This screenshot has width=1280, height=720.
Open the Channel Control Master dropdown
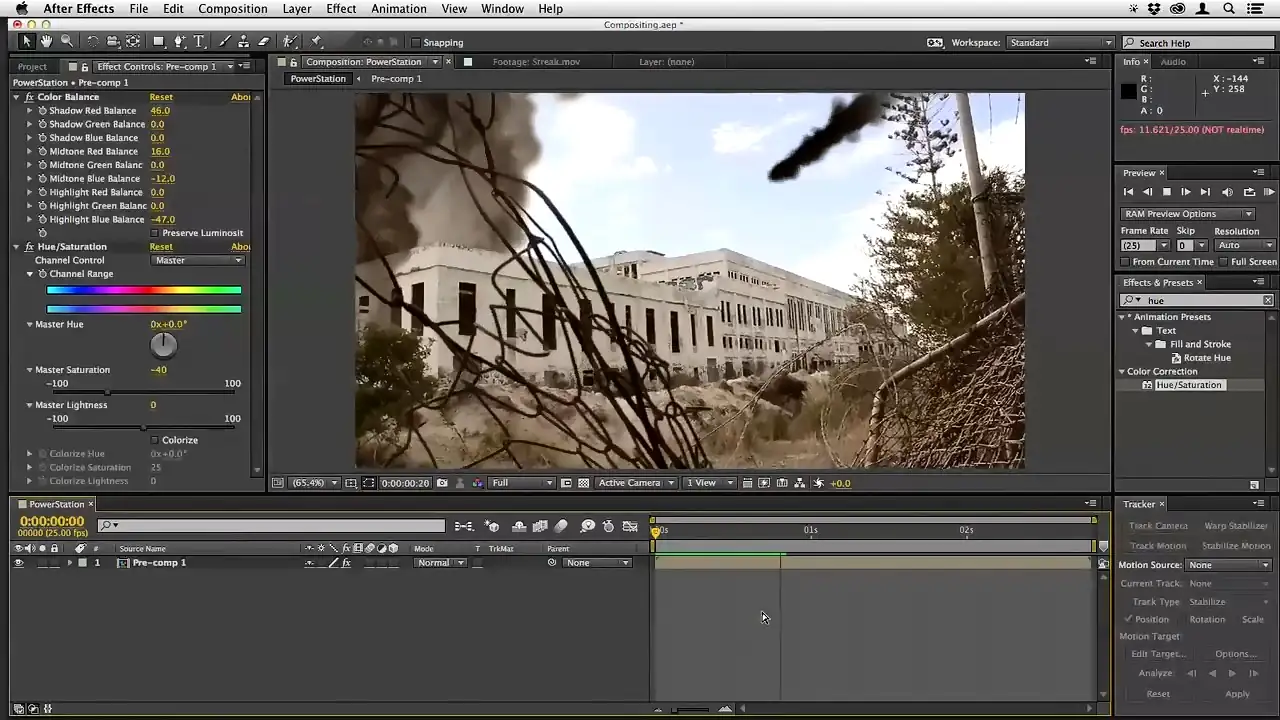198,260
